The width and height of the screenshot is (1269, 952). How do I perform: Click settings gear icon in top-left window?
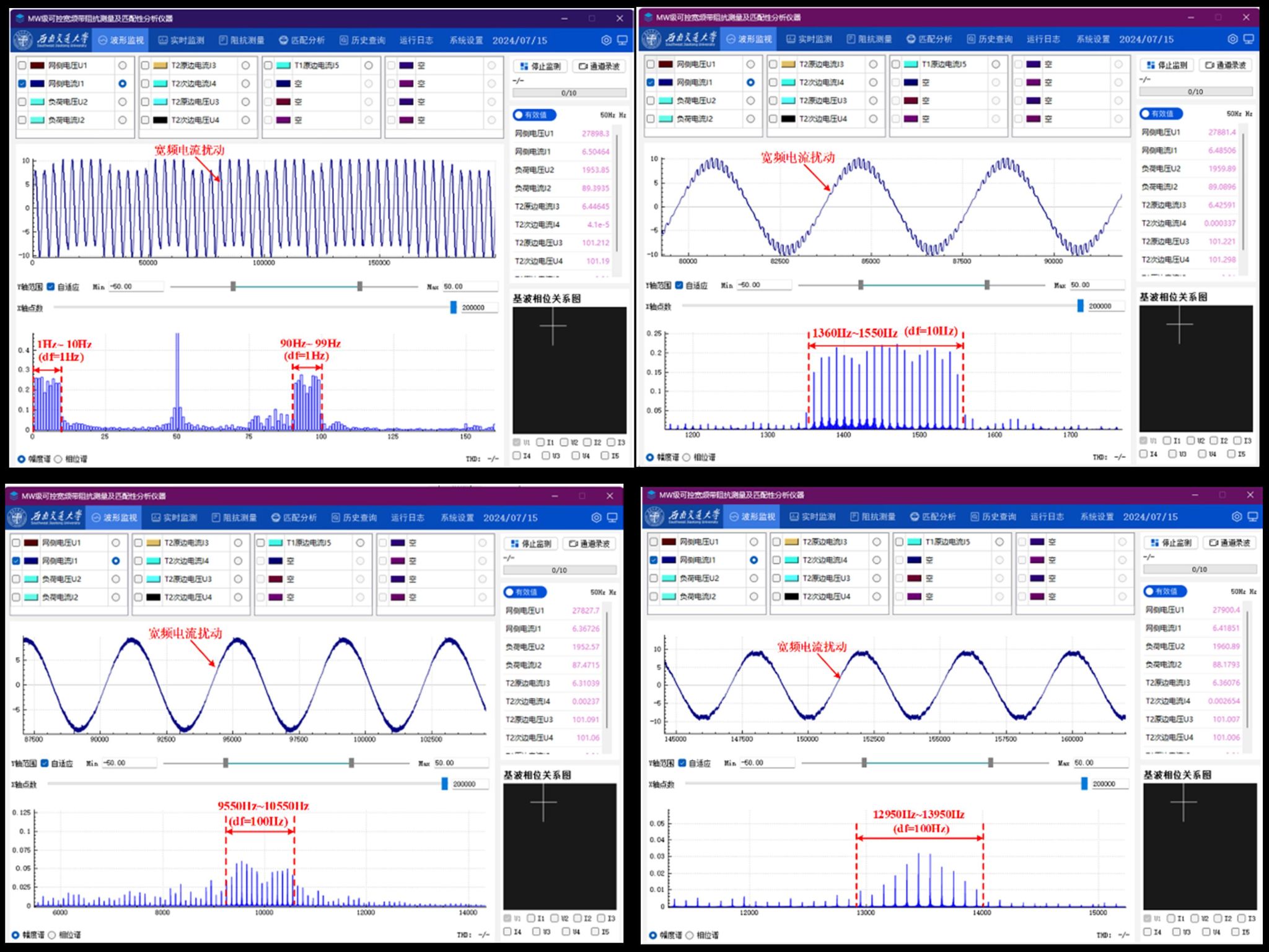(x=606, y=40)
